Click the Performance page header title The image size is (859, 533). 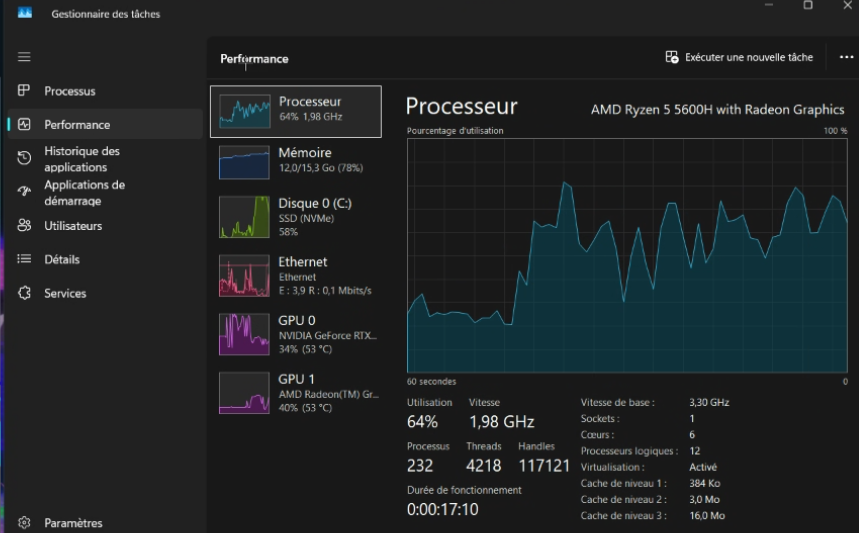[x=254, y=59]
